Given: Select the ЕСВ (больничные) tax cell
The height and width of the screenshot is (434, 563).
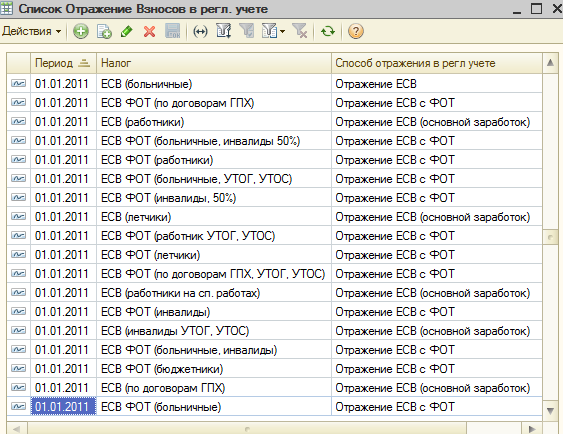Looking at the screenshot, I should pyautogui.click(x=214, y=84).
